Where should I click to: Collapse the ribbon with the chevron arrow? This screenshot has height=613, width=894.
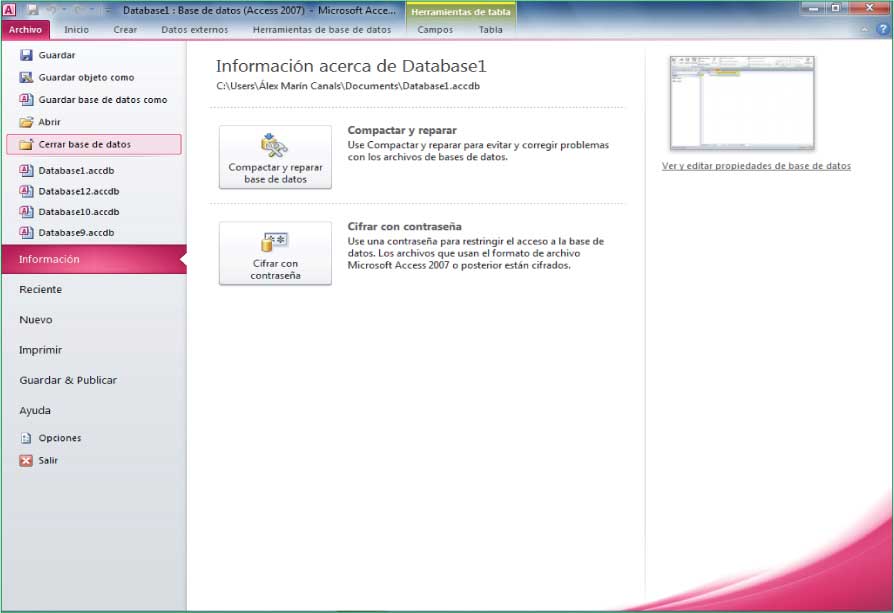tap(864, 30)
